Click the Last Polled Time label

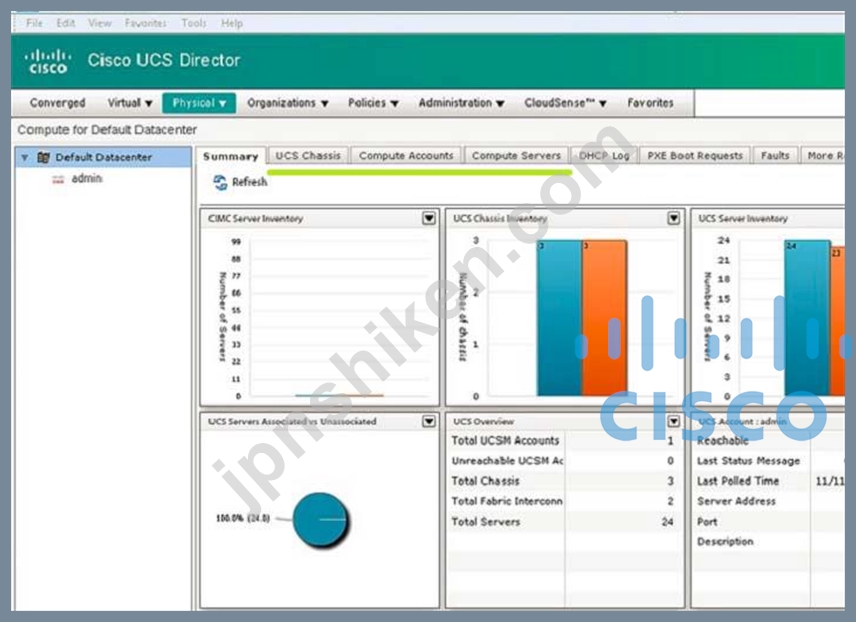(x=738, y=481)
